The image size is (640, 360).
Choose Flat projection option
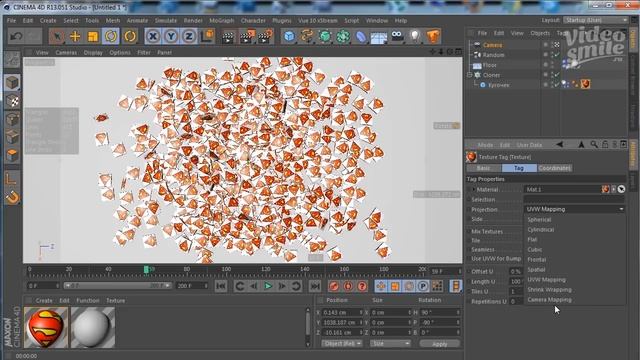tap(532, 240)
